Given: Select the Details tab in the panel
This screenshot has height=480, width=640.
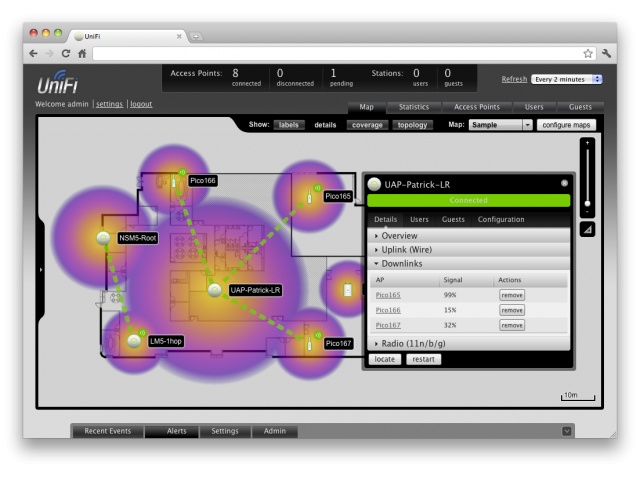Looking at the screenshot, I should 386,220.
